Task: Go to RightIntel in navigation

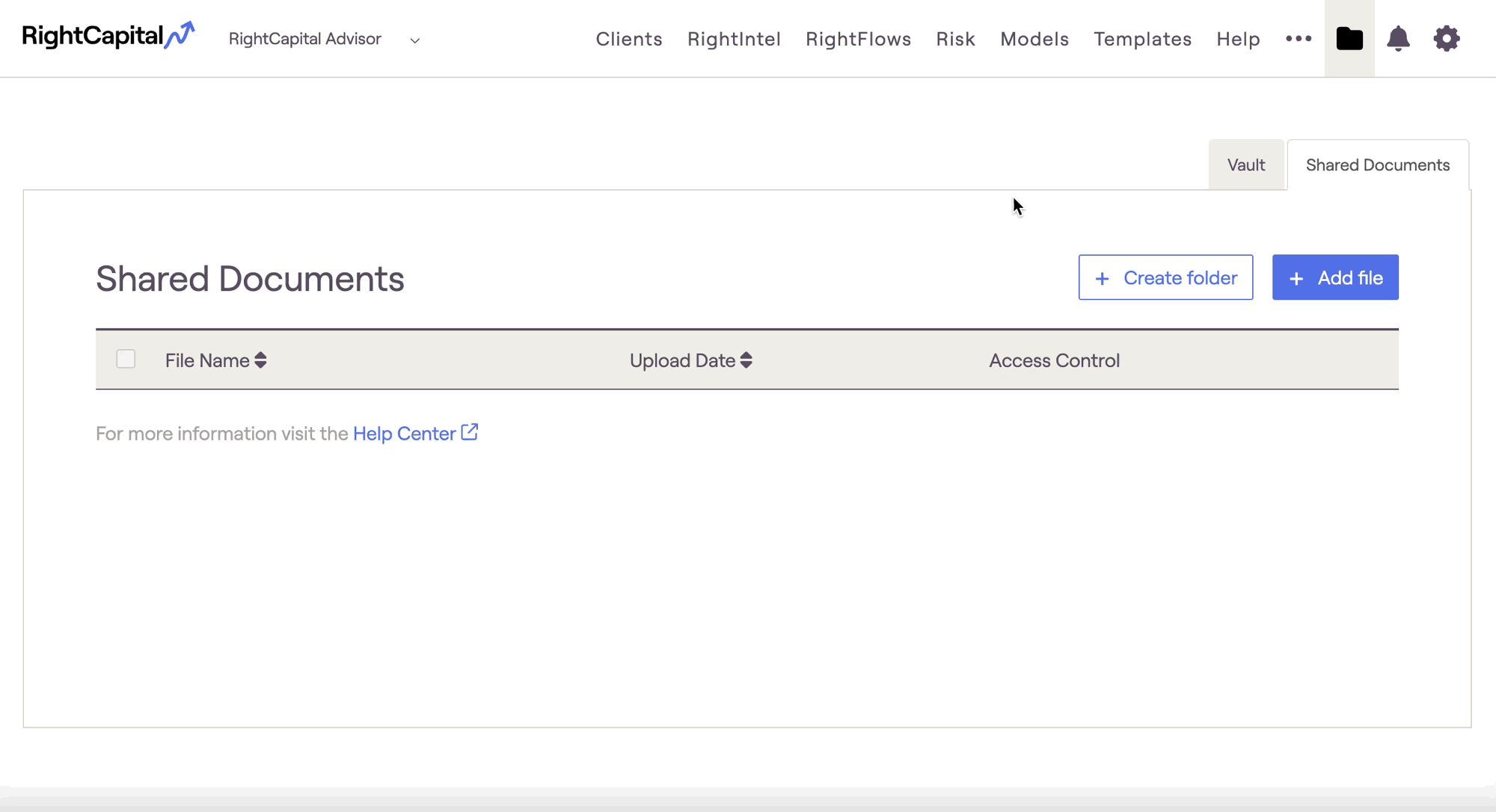Action: pyautogui.click(x=734, y=39)
